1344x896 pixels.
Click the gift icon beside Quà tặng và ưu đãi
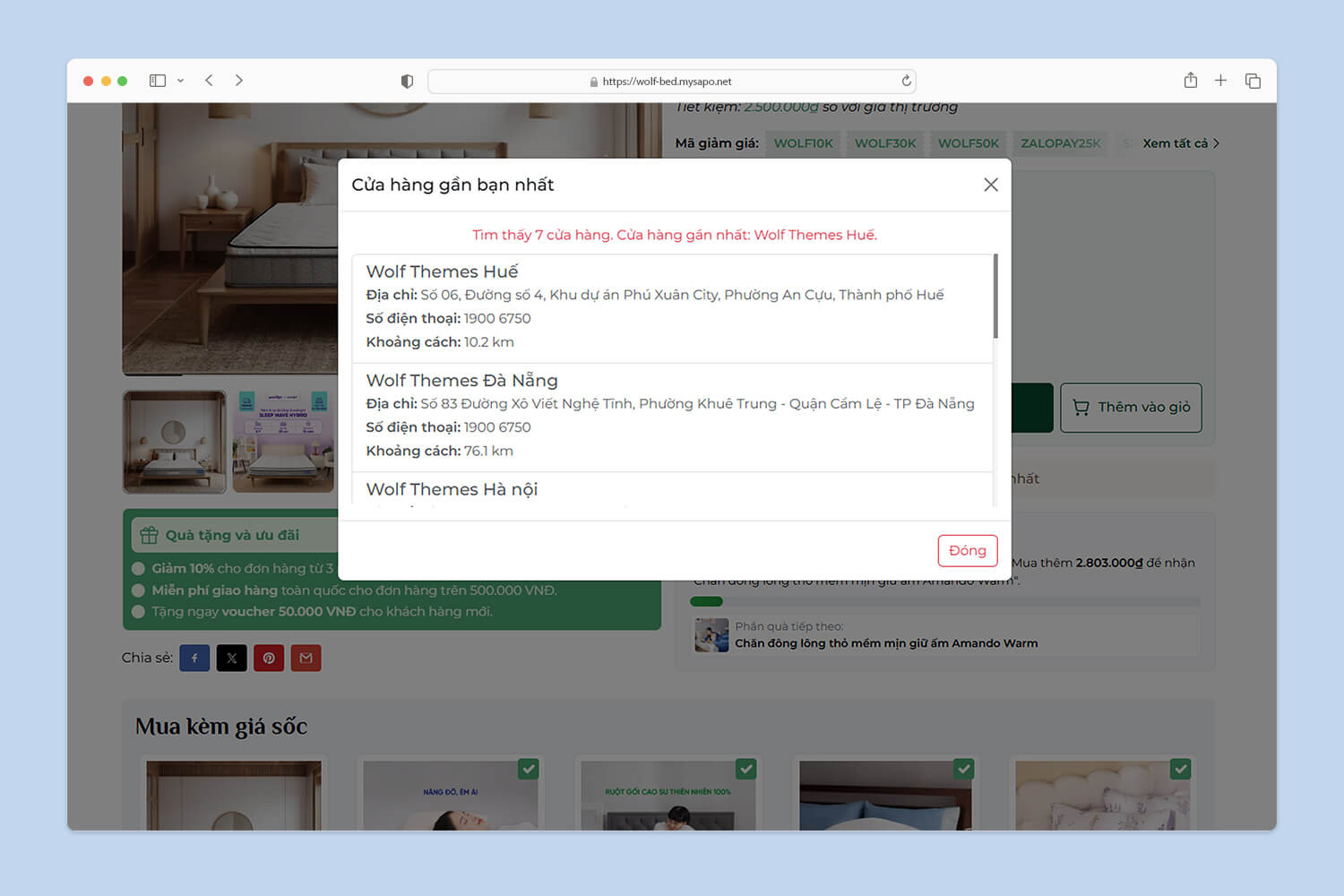pos(149,535)
